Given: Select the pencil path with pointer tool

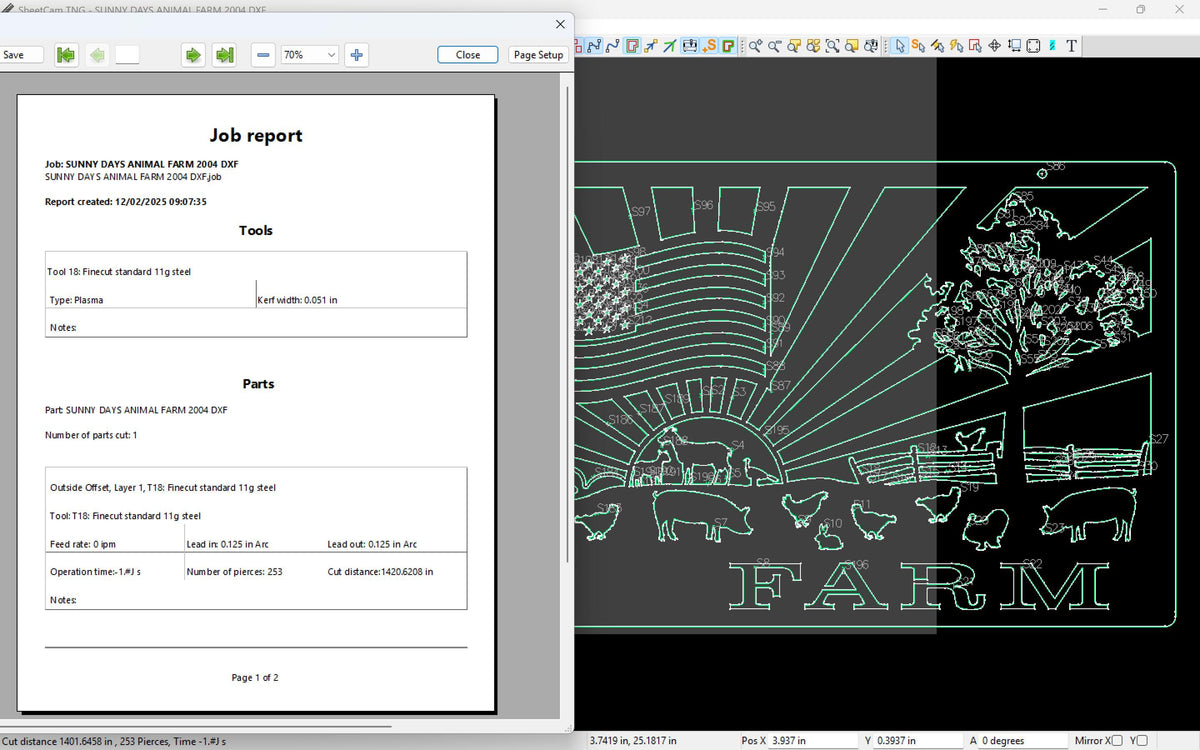Looking at the screenshot, I should point(938,46).
